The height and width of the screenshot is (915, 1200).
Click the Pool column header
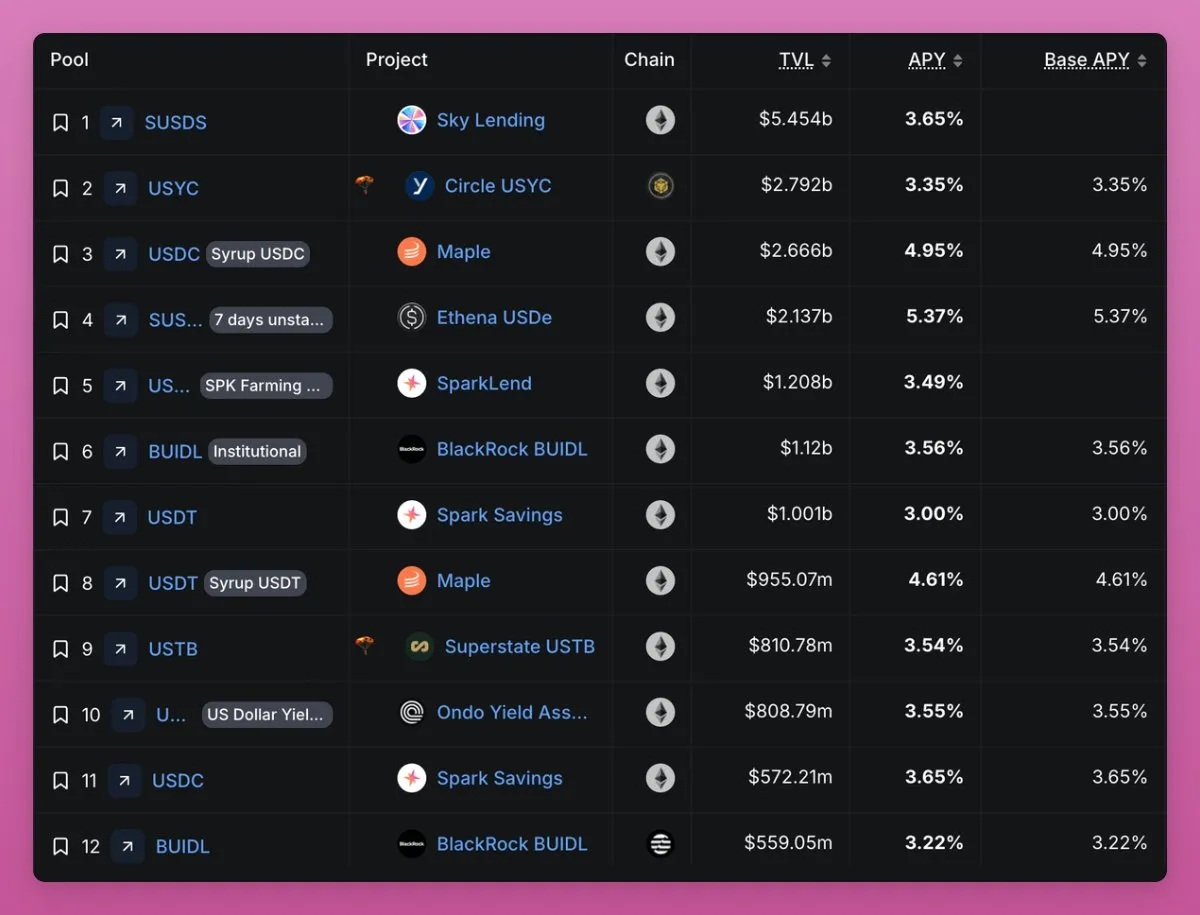tap(70, 60)
